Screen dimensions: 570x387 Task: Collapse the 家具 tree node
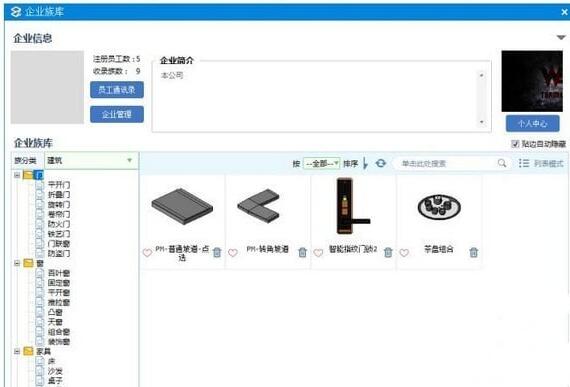(x=17, y=351)
